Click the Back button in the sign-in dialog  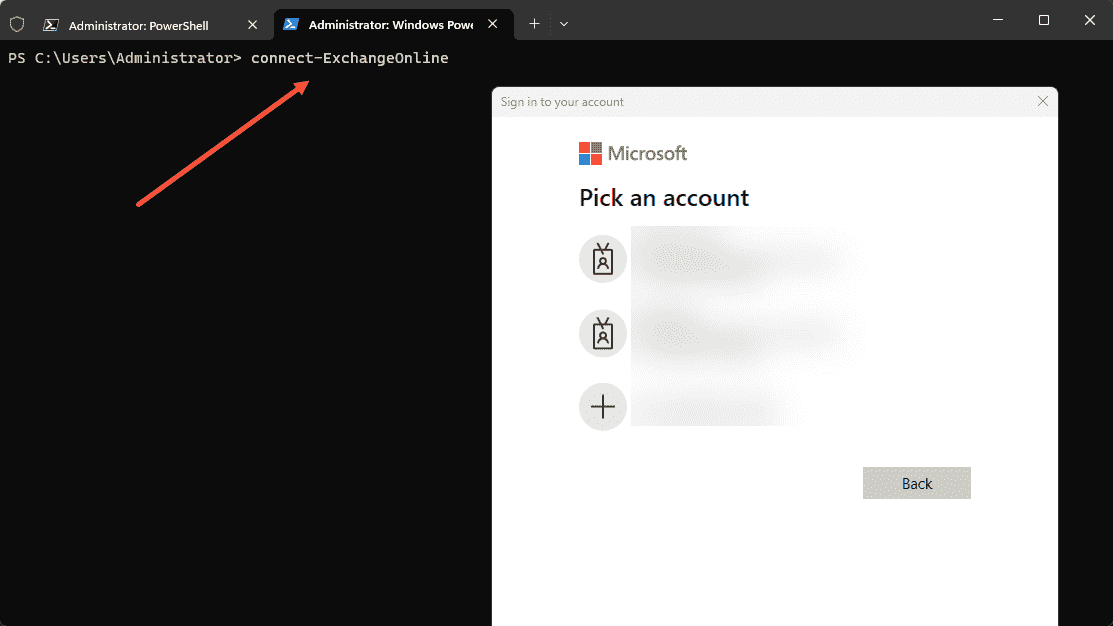point(916,483)
